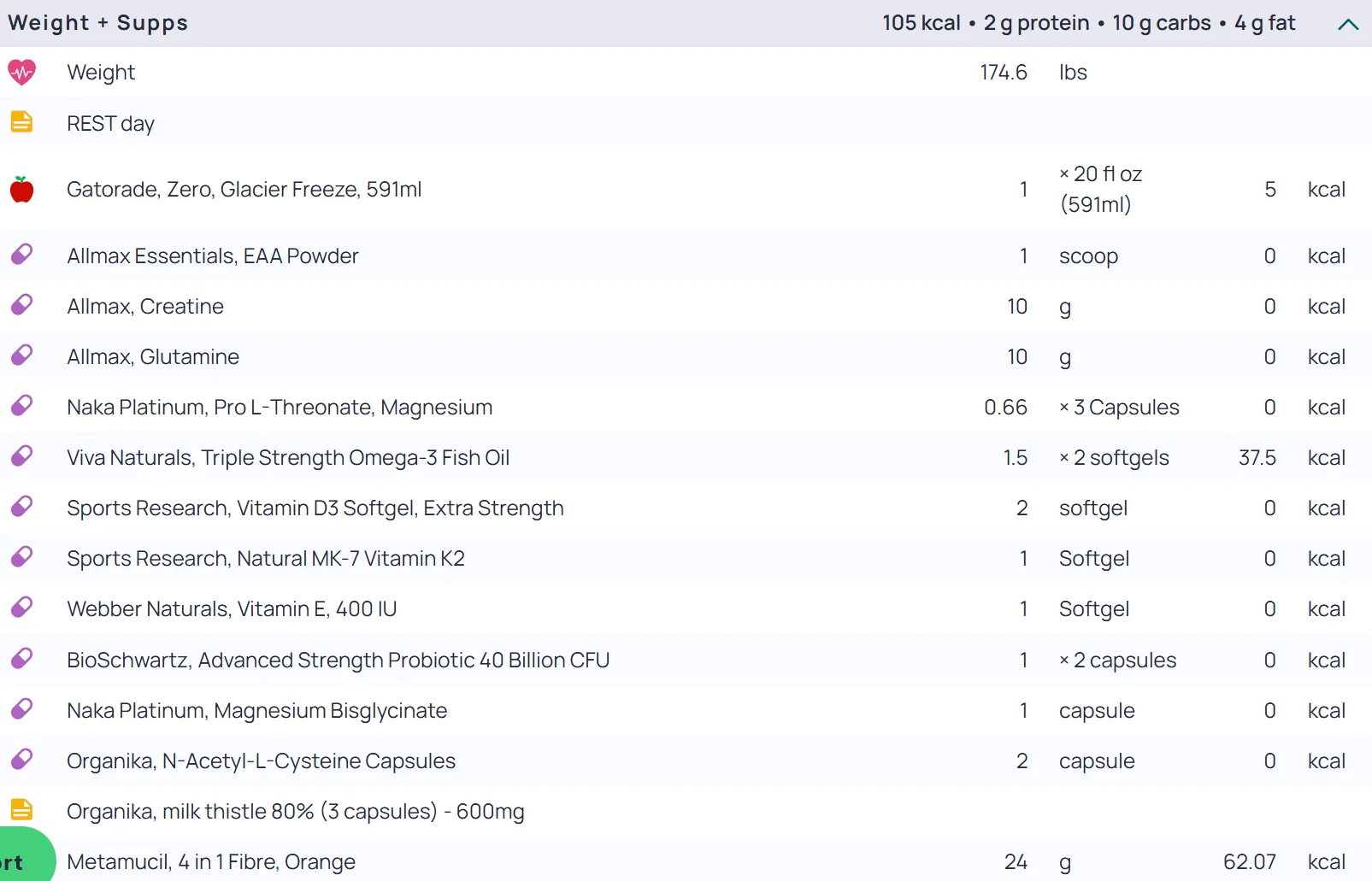Image resolution: width=1372 pixels, height=881 pixels.
Task: Click pill icon for Organika N-Acetyl-L-Cysteine
Action: click(21, 760)
